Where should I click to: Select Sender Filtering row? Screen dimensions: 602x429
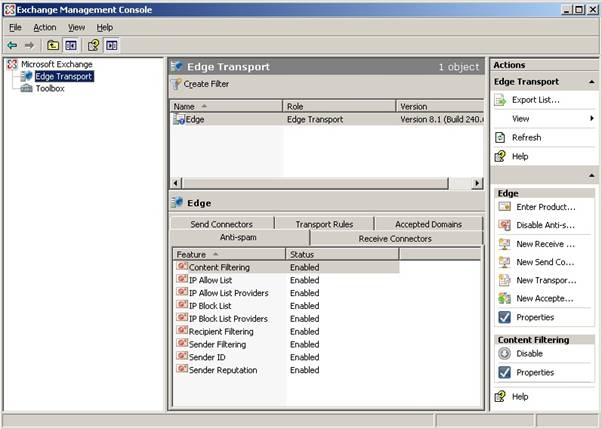[x=286, y=345]
